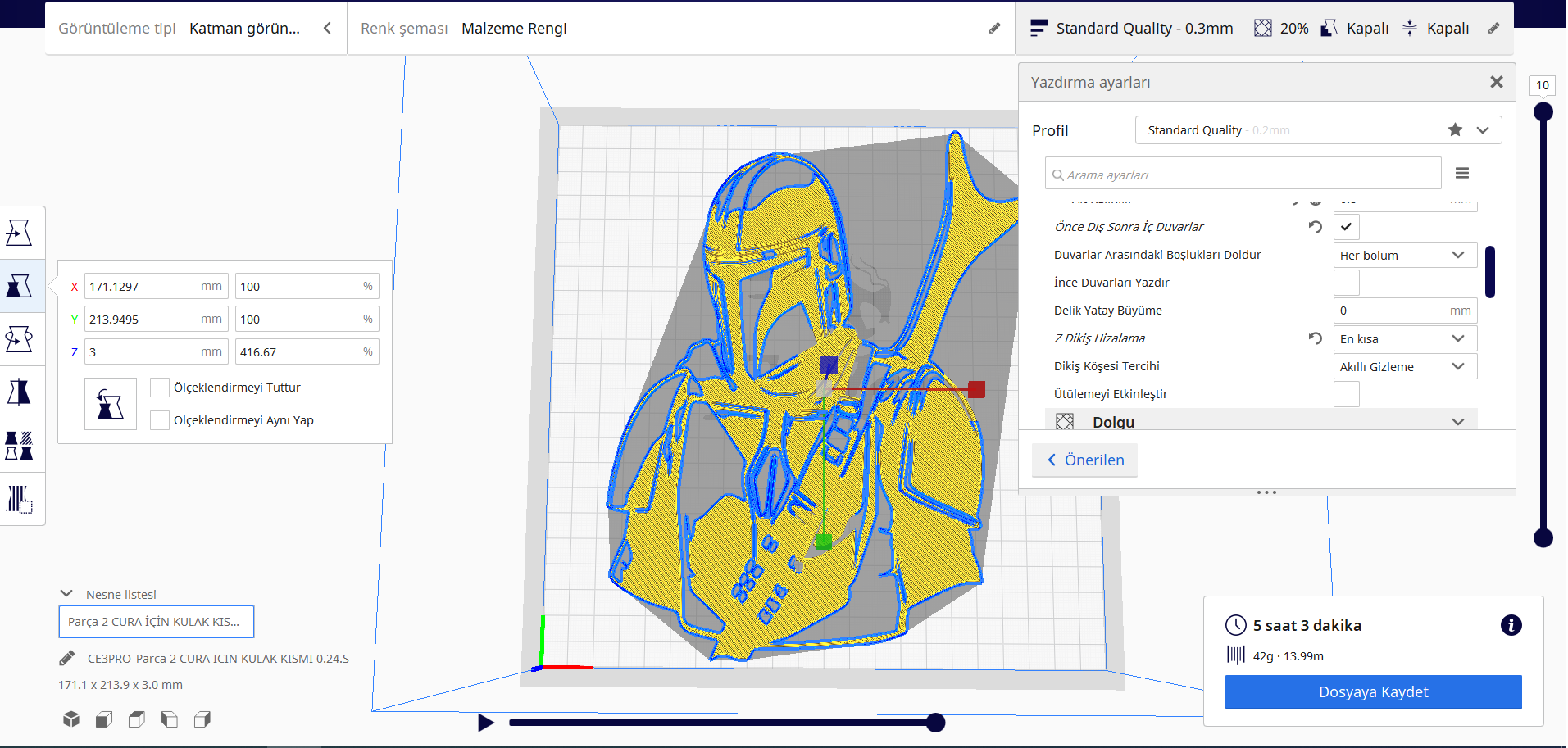Expand the Dolgu settings section
The width and height of the screenshot is (1568, 748).
[x=1261, y=421]
